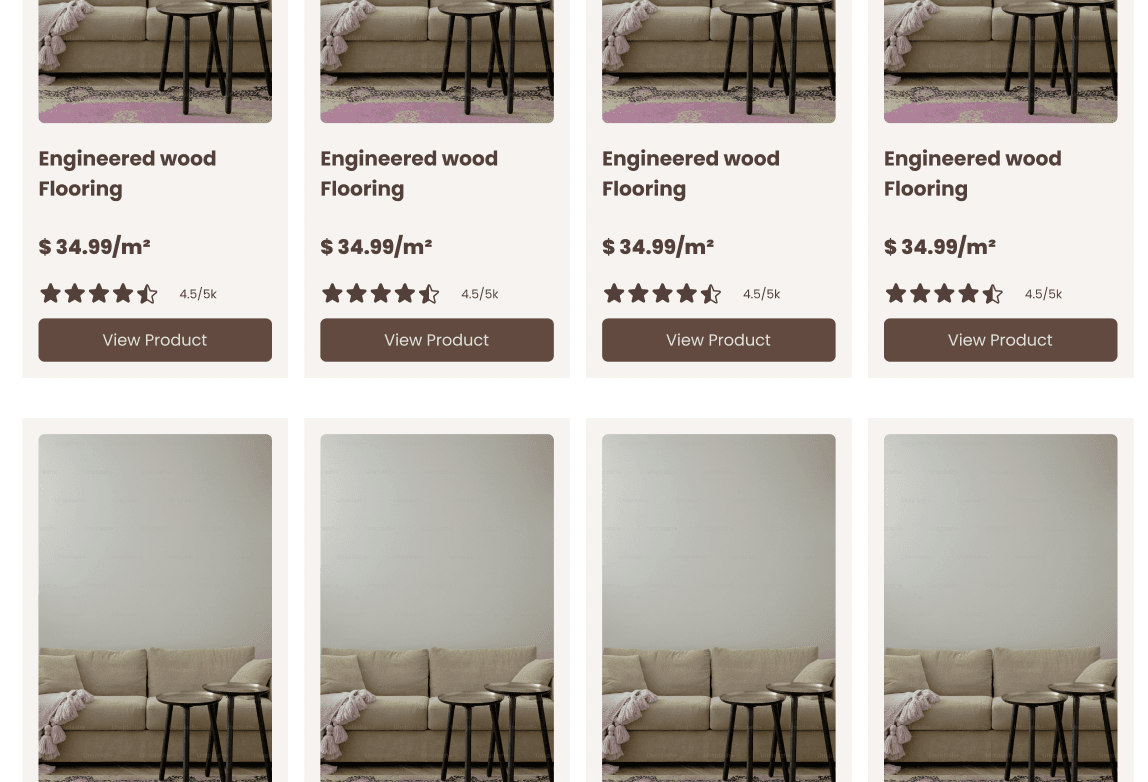
Task: Click the half-filled star on the fourth product card
Action: [x=993, y=293]
